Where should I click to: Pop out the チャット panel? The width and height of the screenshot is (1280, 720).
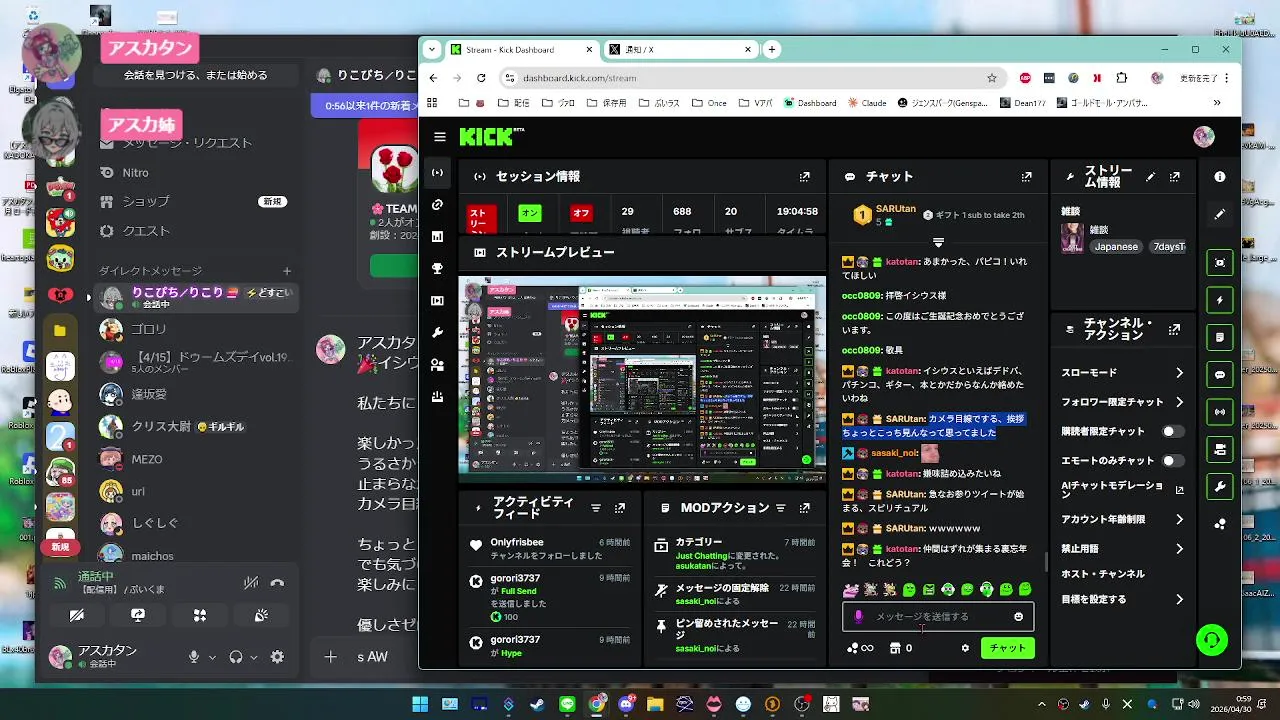click(1026, 177)
